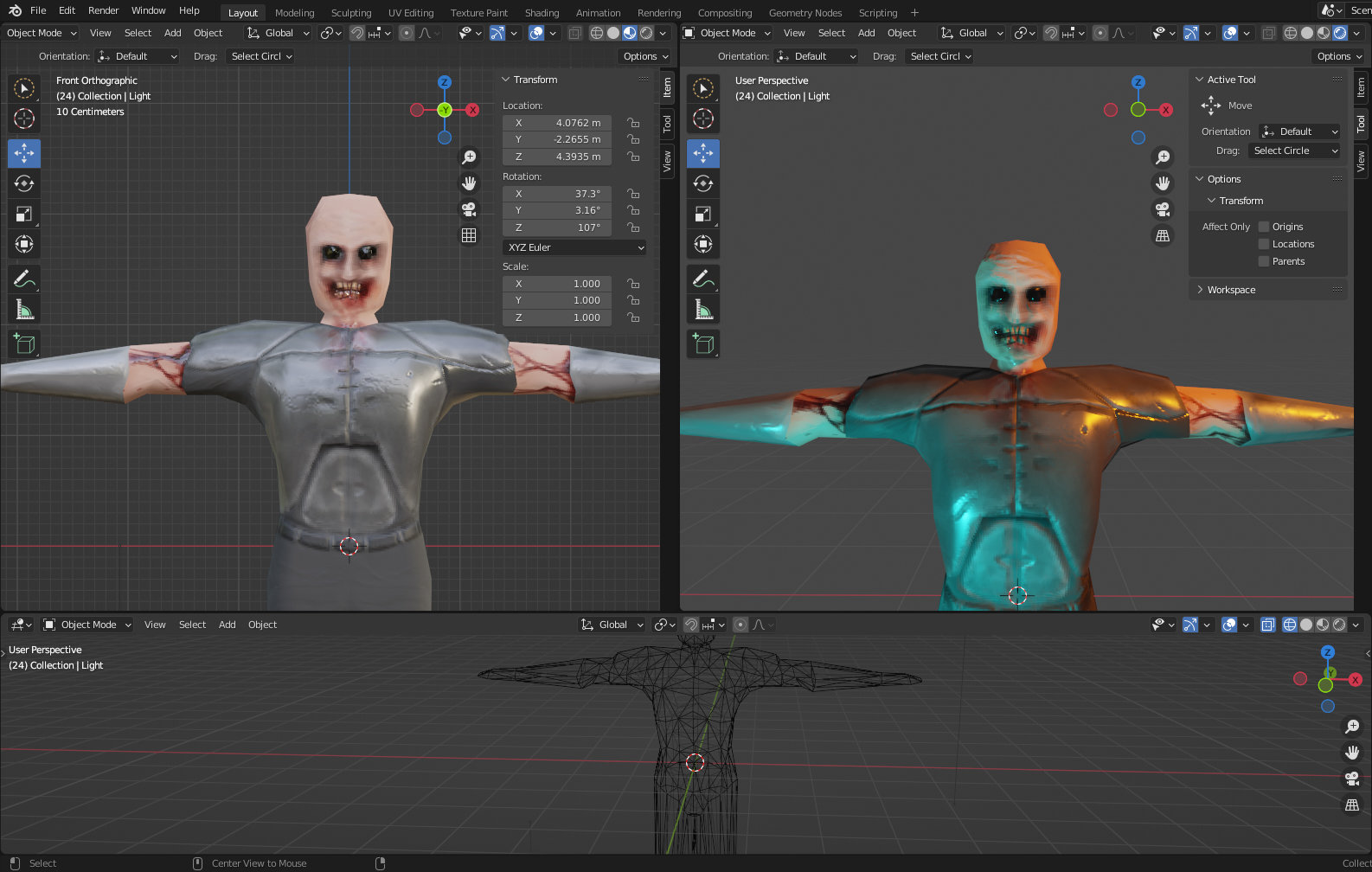This screenshot has width=1372, height=872.
Task: Click Rotation X field 37.3°
Action: (557, 194)
